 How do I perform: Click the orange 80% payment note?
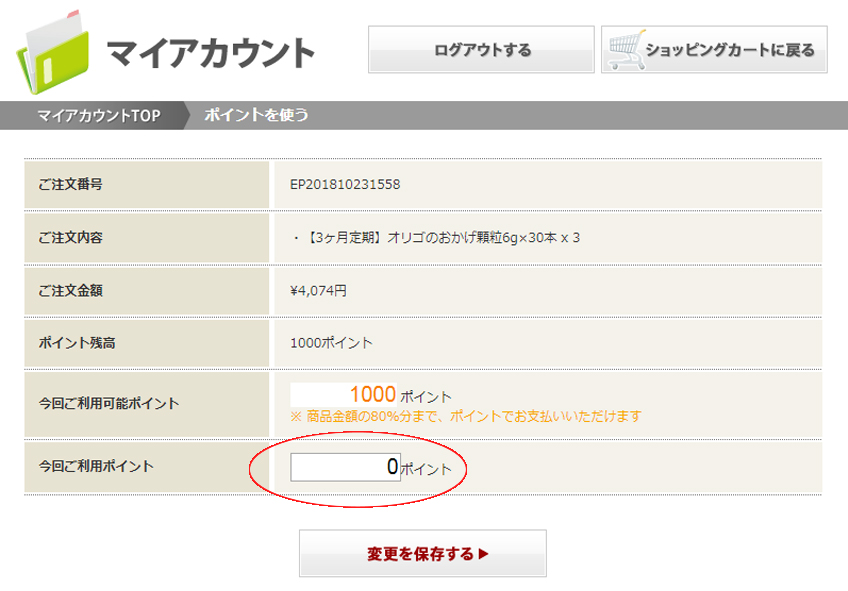(466, 416)
